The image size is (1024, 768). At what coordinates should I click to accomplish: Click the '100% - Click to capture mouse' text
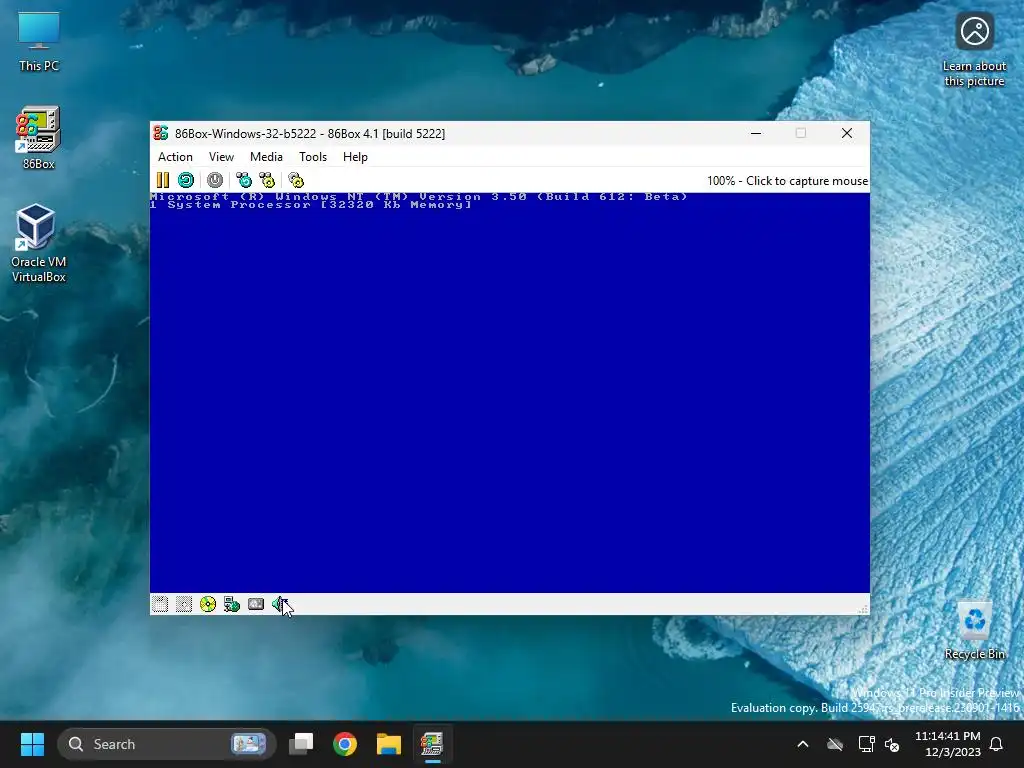click(787, 181)
